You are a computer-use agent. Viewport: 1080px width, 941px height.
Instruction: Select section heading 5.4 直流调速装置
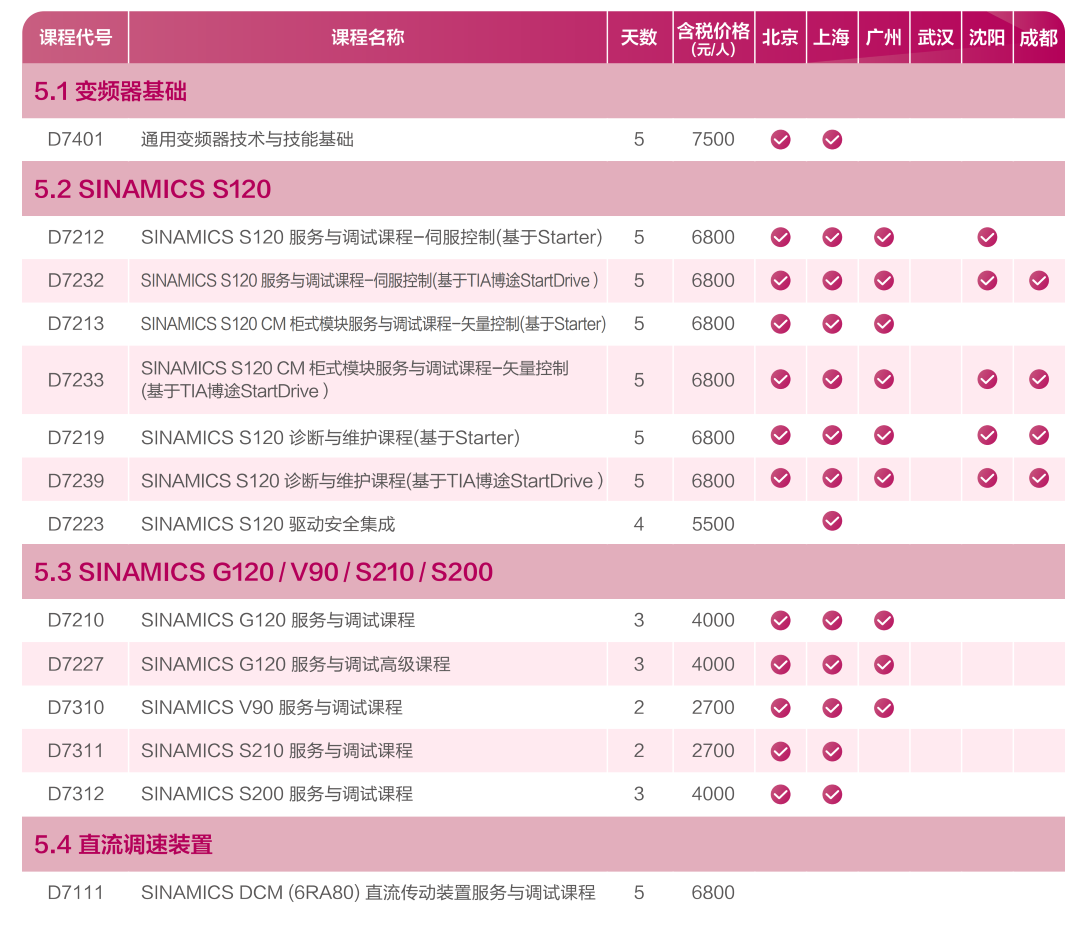point(123,845)
